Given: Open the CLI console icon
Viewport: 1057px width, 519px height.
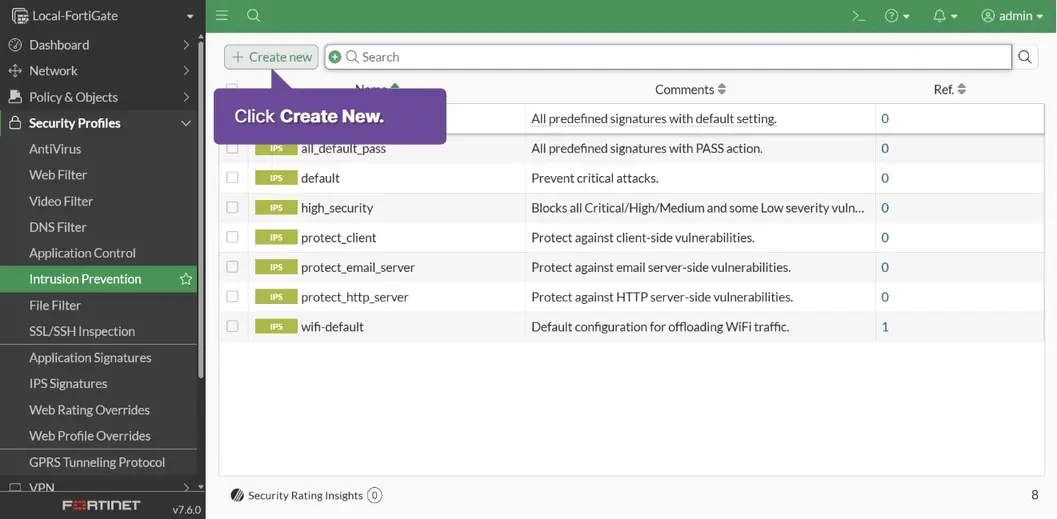Looking at the screenshot, I should click(x=859, y=16).
